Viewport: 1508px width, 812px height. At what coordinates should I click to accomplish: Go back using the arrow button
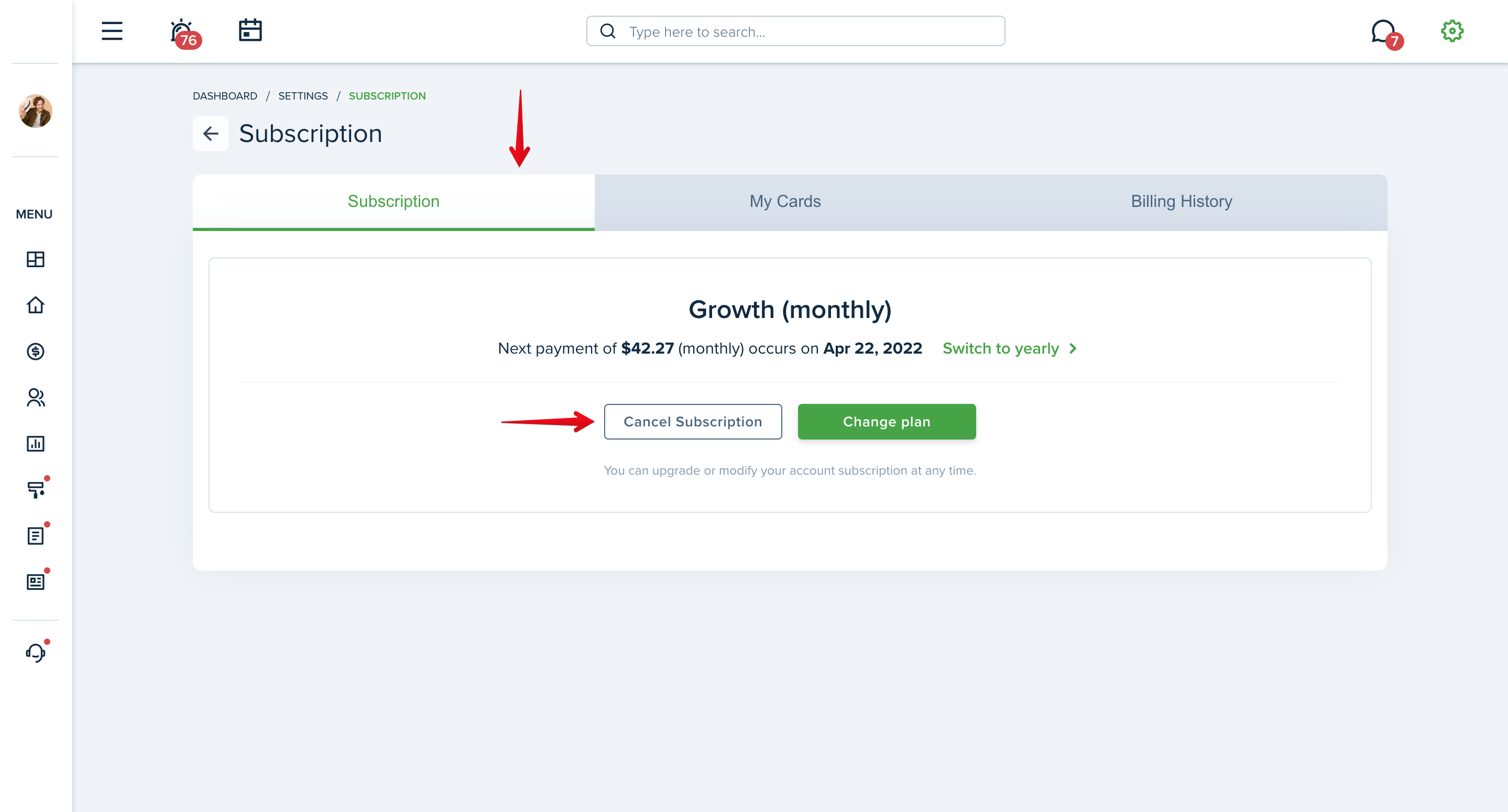click(x=210, y=134)
